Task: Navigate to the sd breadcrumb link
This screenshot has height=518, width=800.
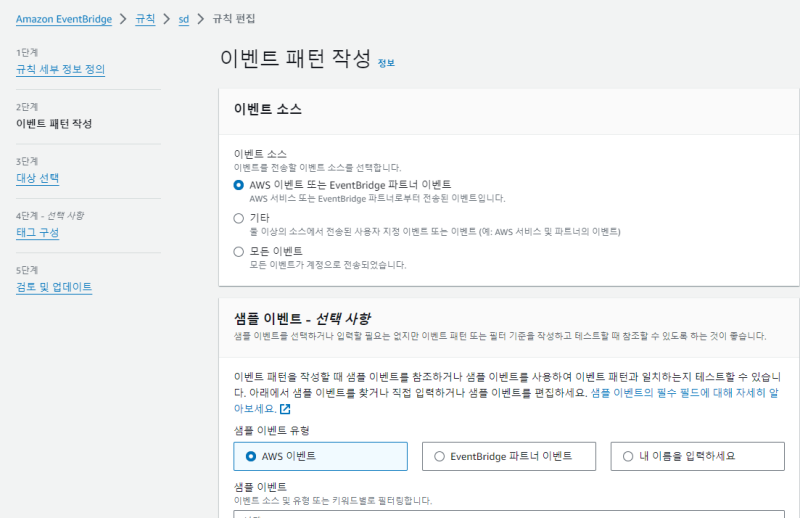Action: [x=183, y=19]
